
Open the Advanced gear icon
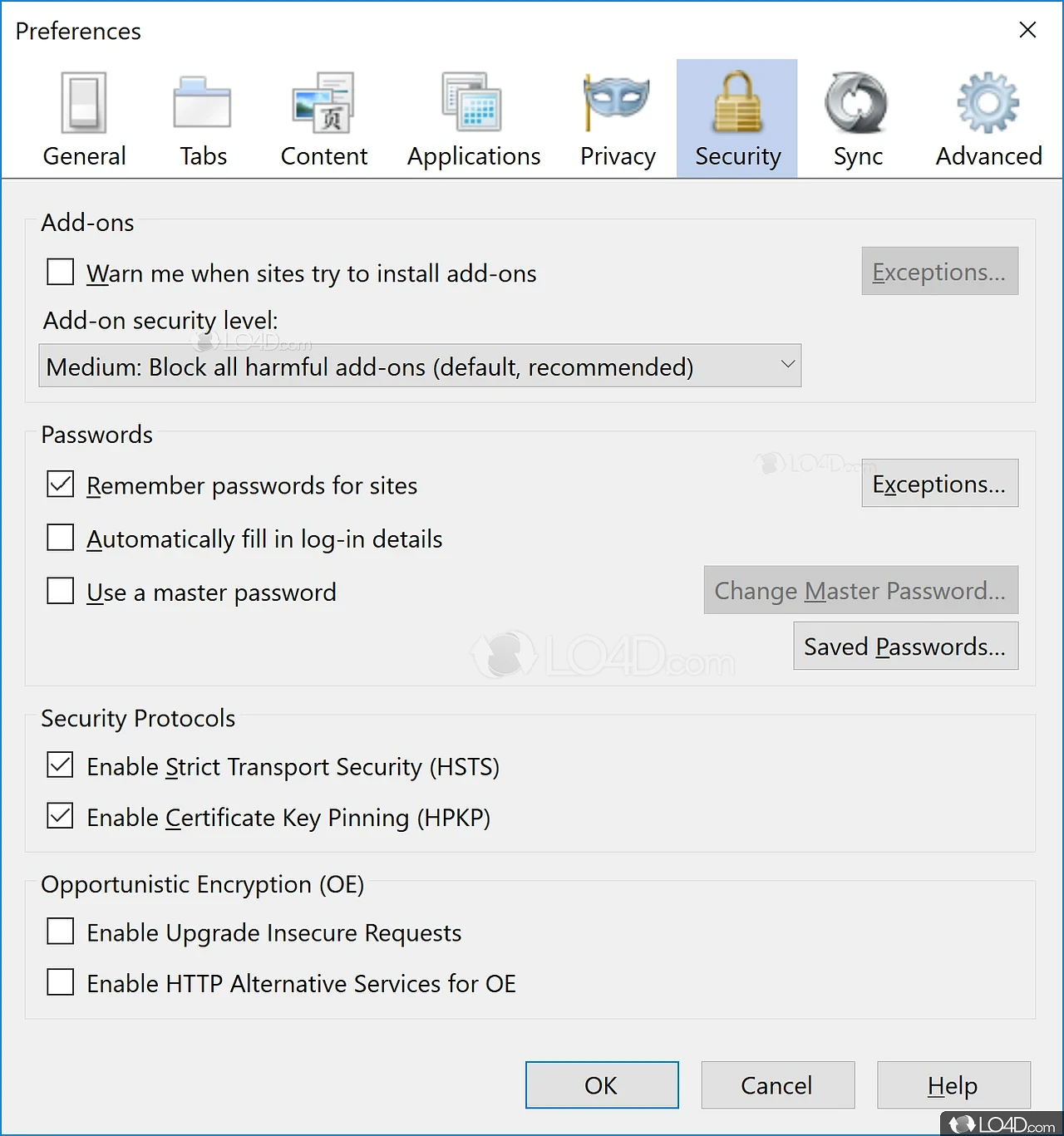[988, 103]
